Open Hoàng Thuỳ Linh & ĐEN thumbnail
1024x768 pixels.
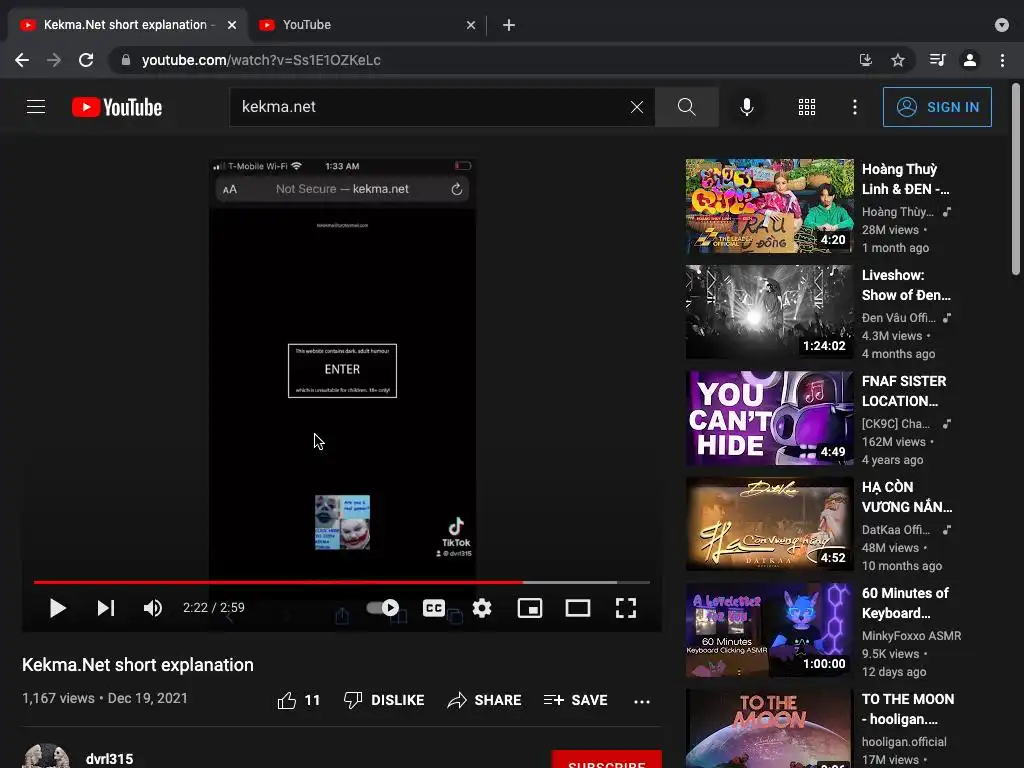point(769,206)
